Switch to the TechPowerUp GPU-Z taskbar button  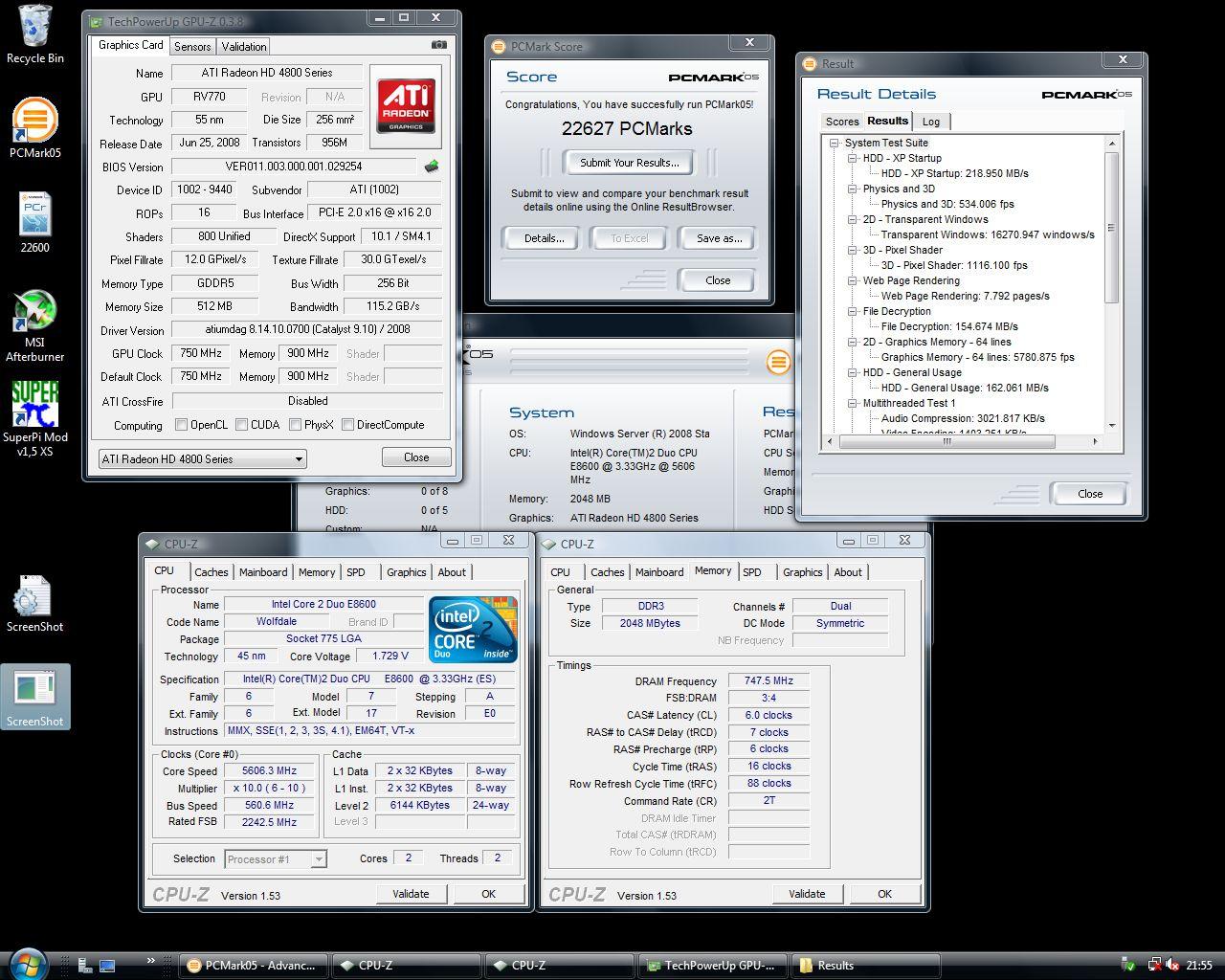point(714,965)
